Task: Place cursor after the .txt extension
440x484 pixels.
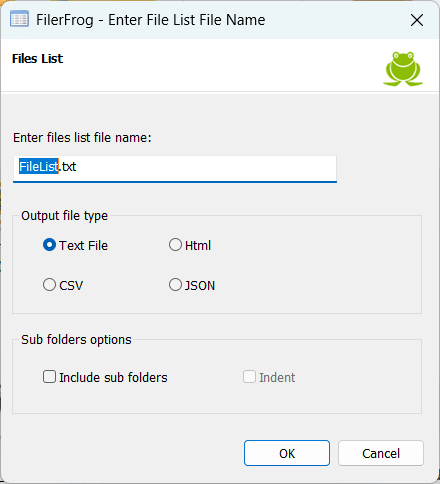Action: [77, 166]
